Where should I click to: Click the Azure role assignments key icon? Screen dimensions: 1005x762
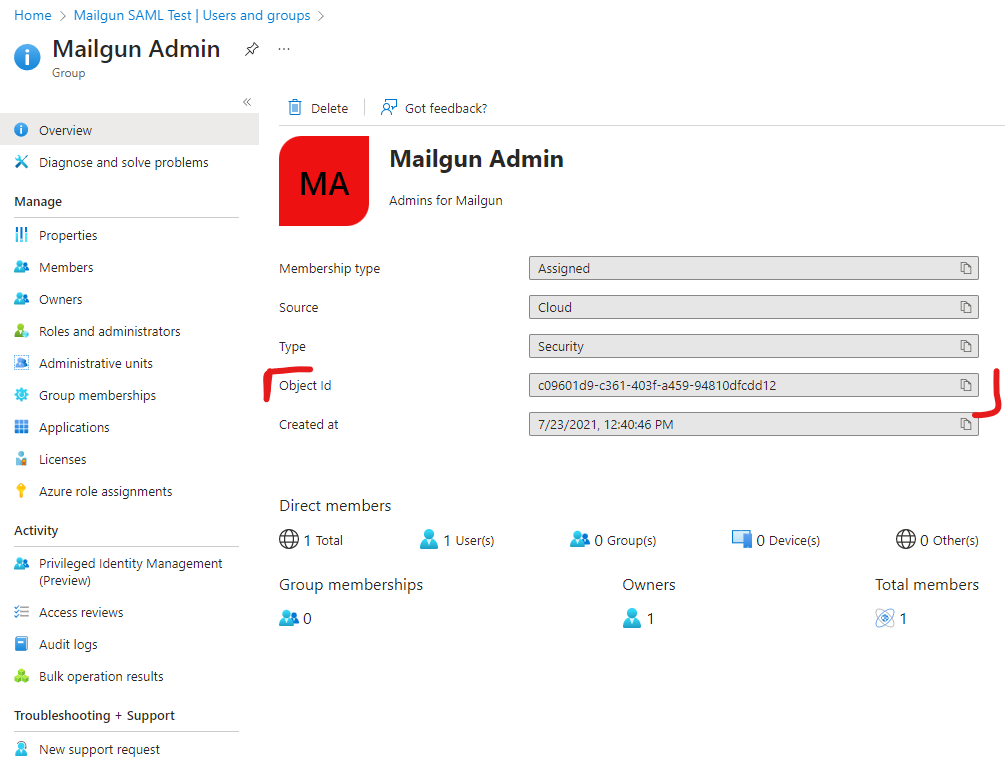click(21, 491)
